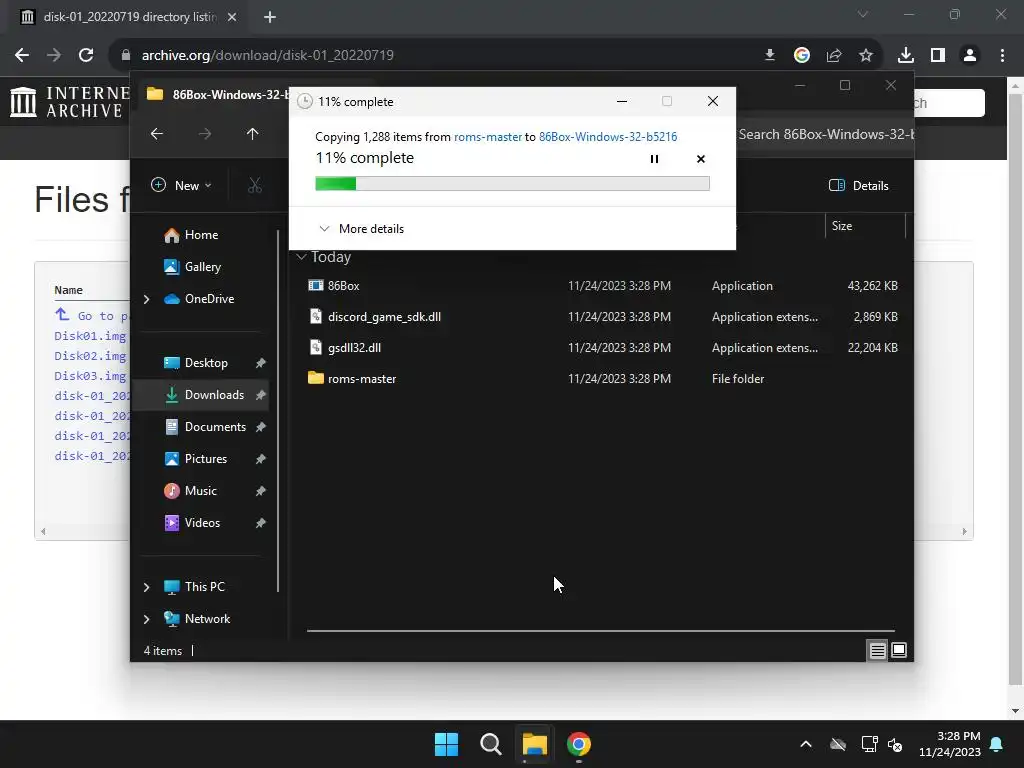The image size is (1024, 768).
Task: Show hidden system tray icons
Action: click(x=806, y=744)
